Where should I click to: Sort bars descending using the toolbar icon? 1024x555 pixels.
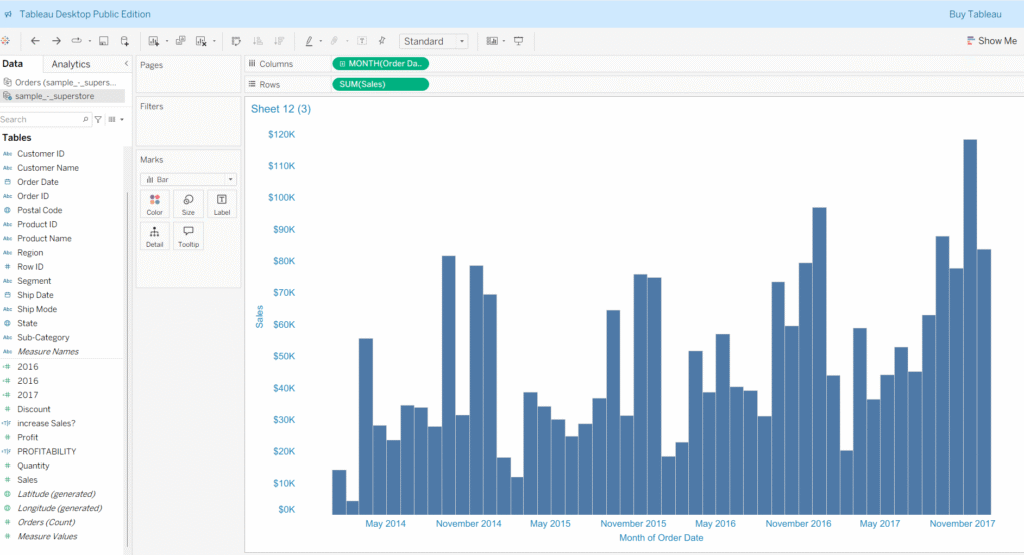[x=279, y=41]
